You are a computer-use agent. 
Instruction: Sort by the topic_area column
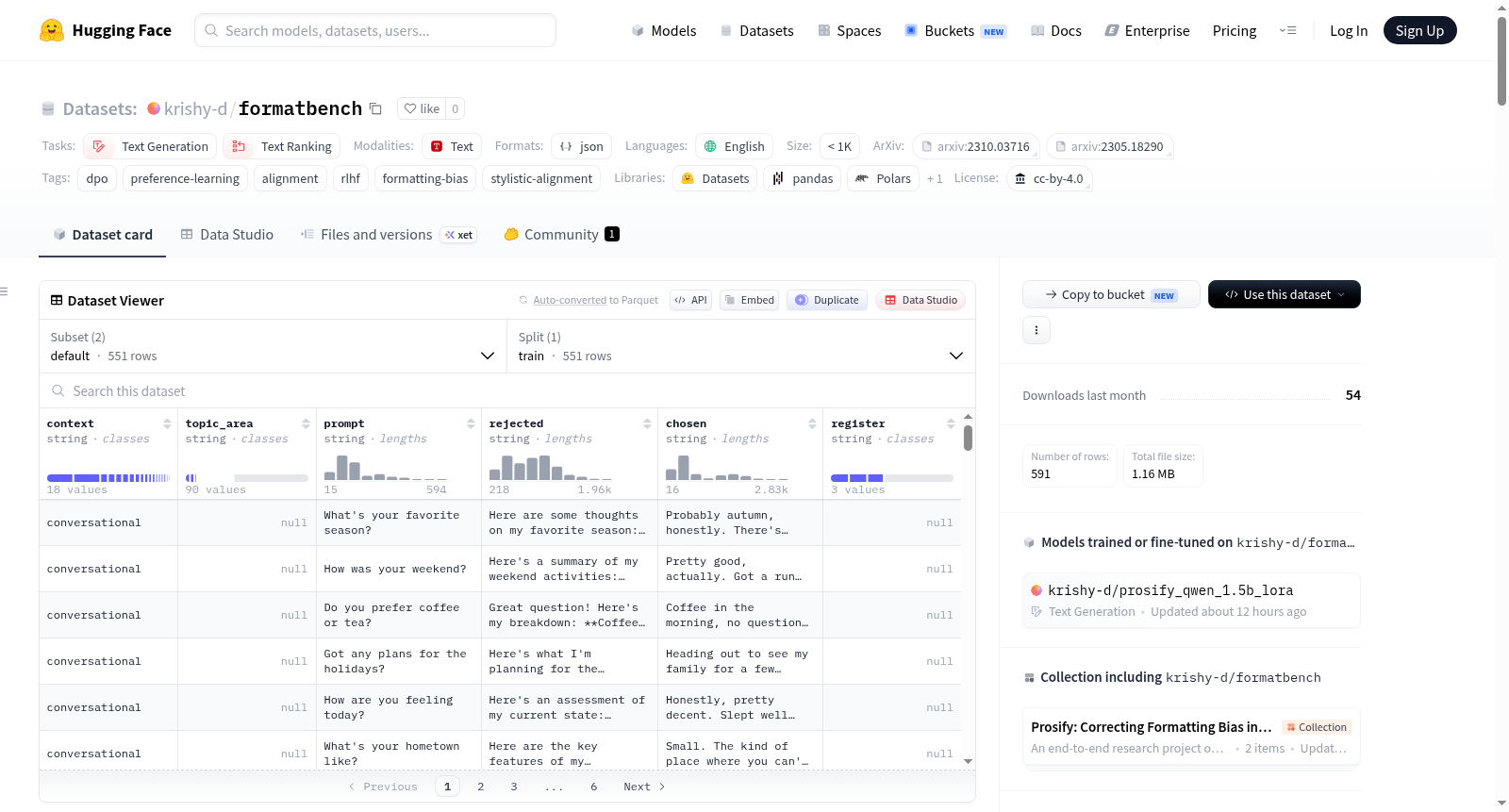coord(306,423)
